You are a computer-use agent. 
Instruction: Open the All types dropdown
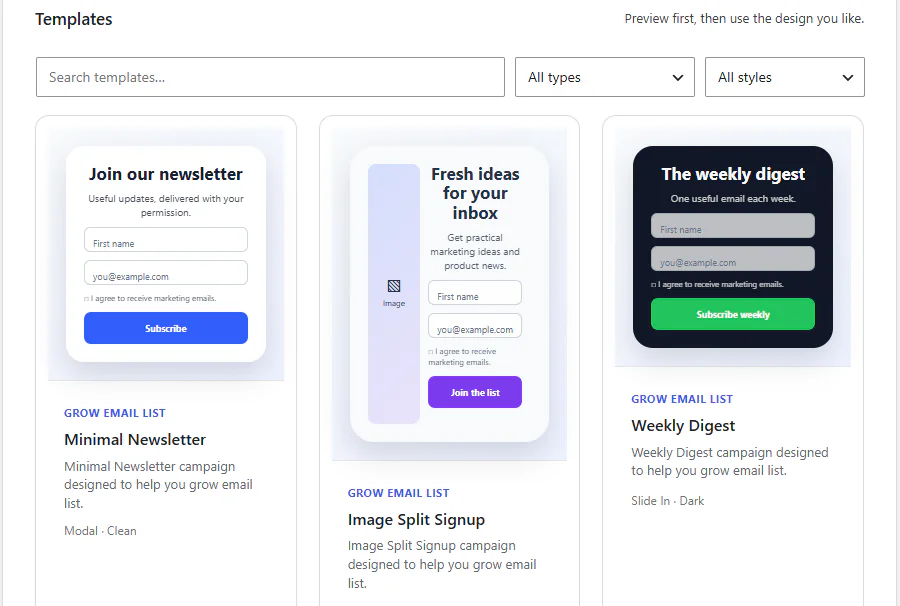pos(605,77)
